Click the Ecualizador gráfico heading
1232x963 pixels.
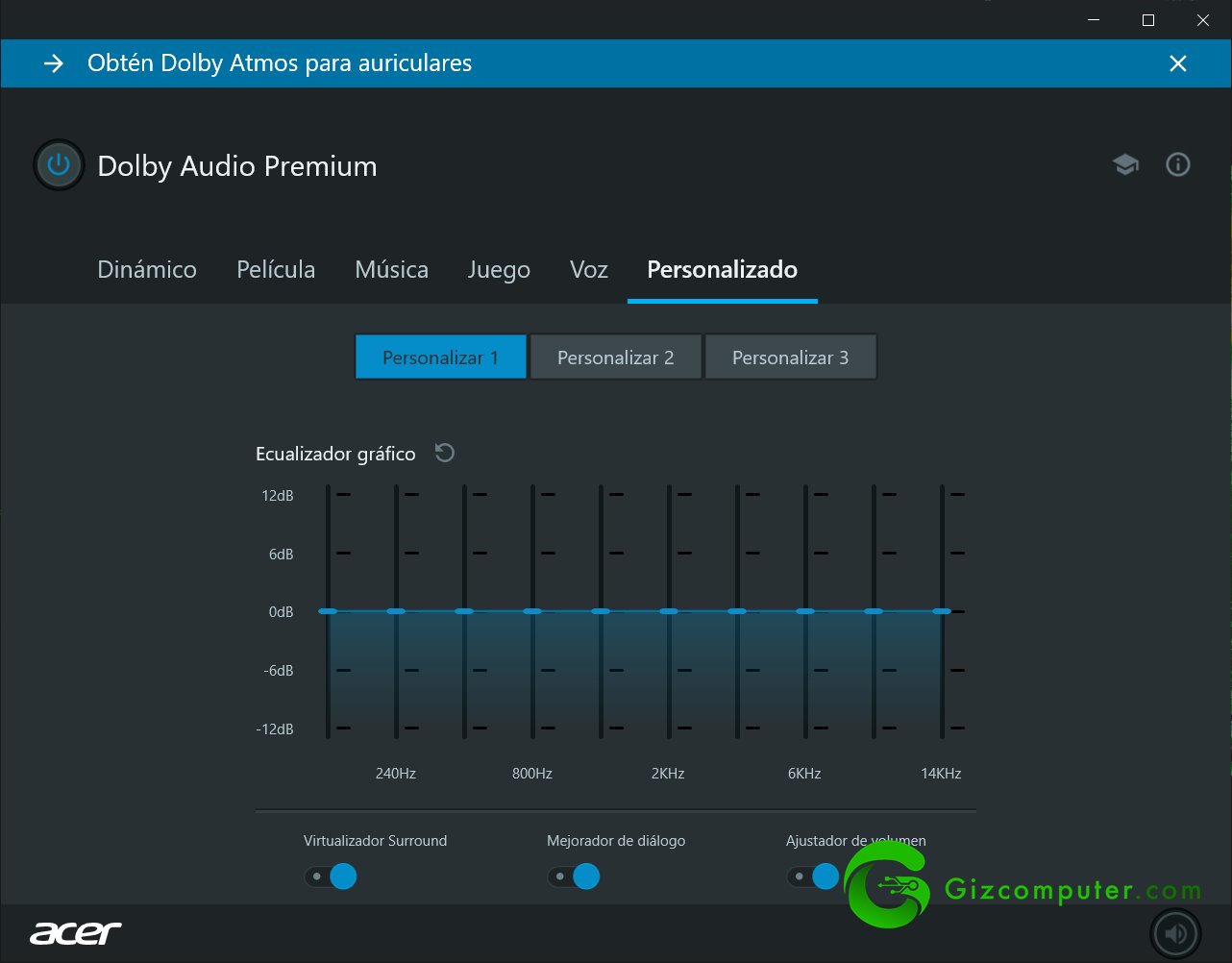pyautogui.click(x=335, y=454)
